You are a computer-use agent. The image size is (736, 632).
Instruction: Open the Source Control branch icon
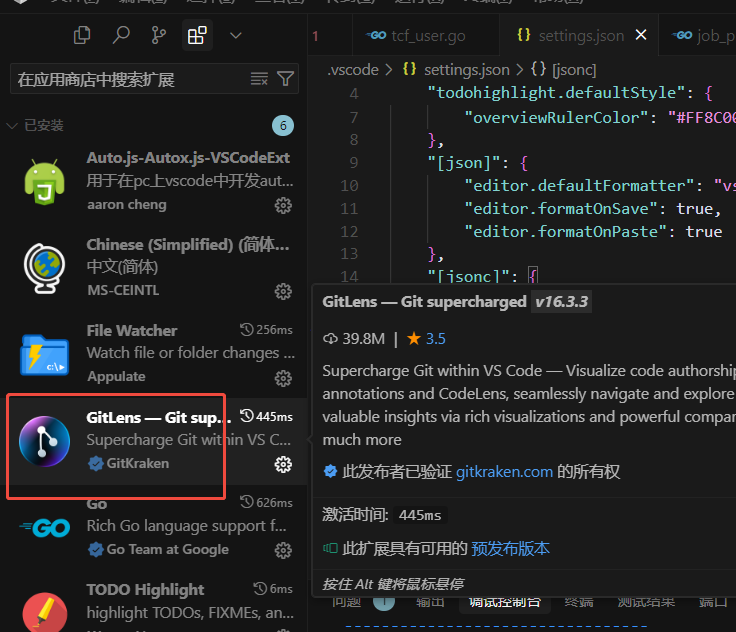(159, 35)
